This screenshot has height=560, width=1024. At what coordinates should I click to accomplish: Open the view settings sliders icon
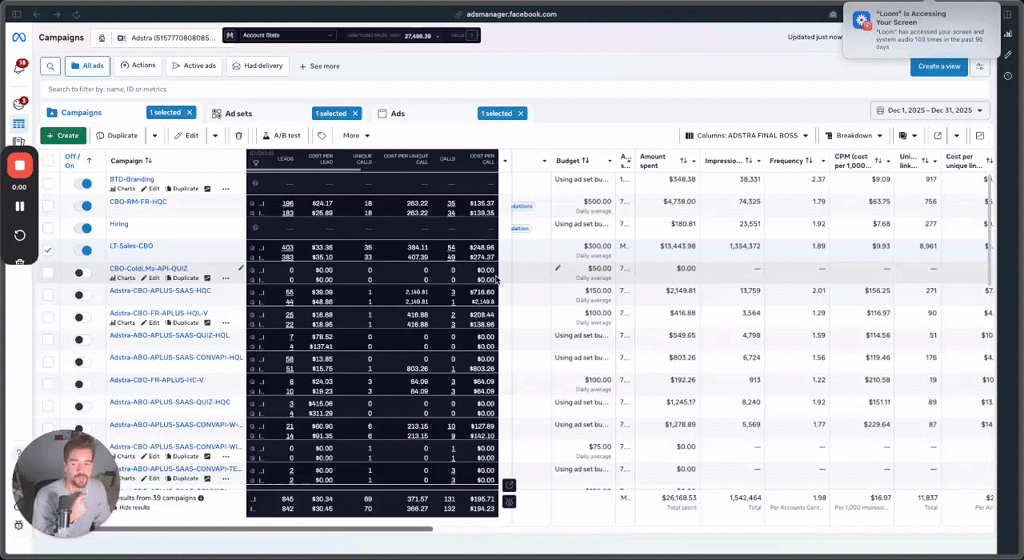(x=980, y=67)
